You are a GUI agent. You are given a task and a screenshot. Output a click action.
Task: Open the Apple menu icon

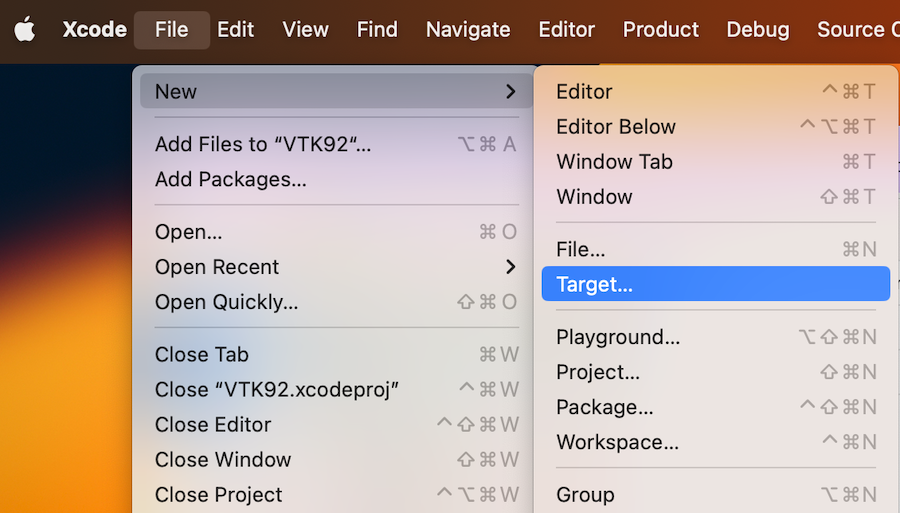tap(25, 30)
